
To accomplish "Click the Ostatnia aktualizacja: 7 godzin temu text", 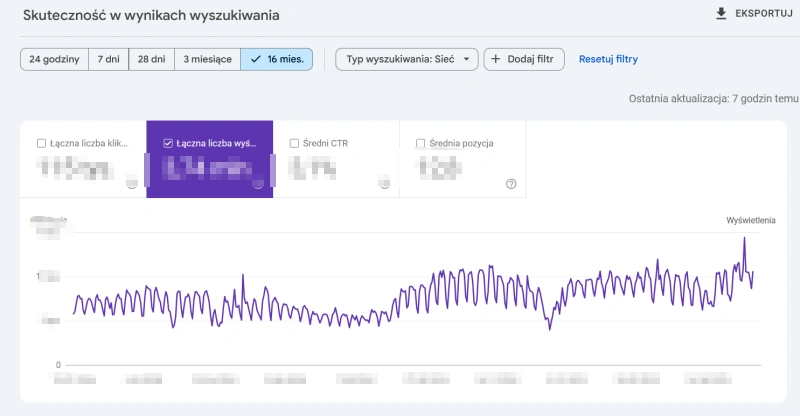I will (x=713, y=99).
